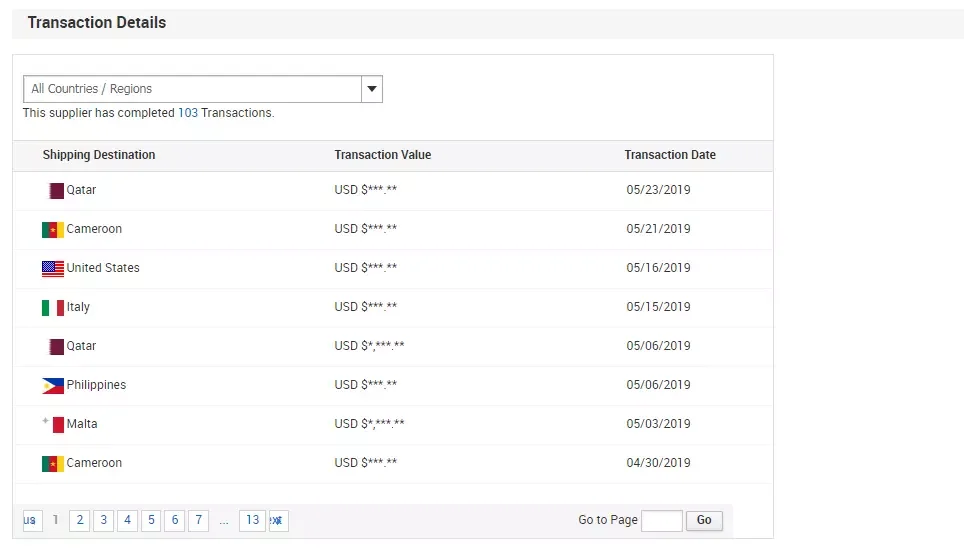964x552 pixels.
Task: Go to page 2 of transactions
Action: tap(79, 520)
